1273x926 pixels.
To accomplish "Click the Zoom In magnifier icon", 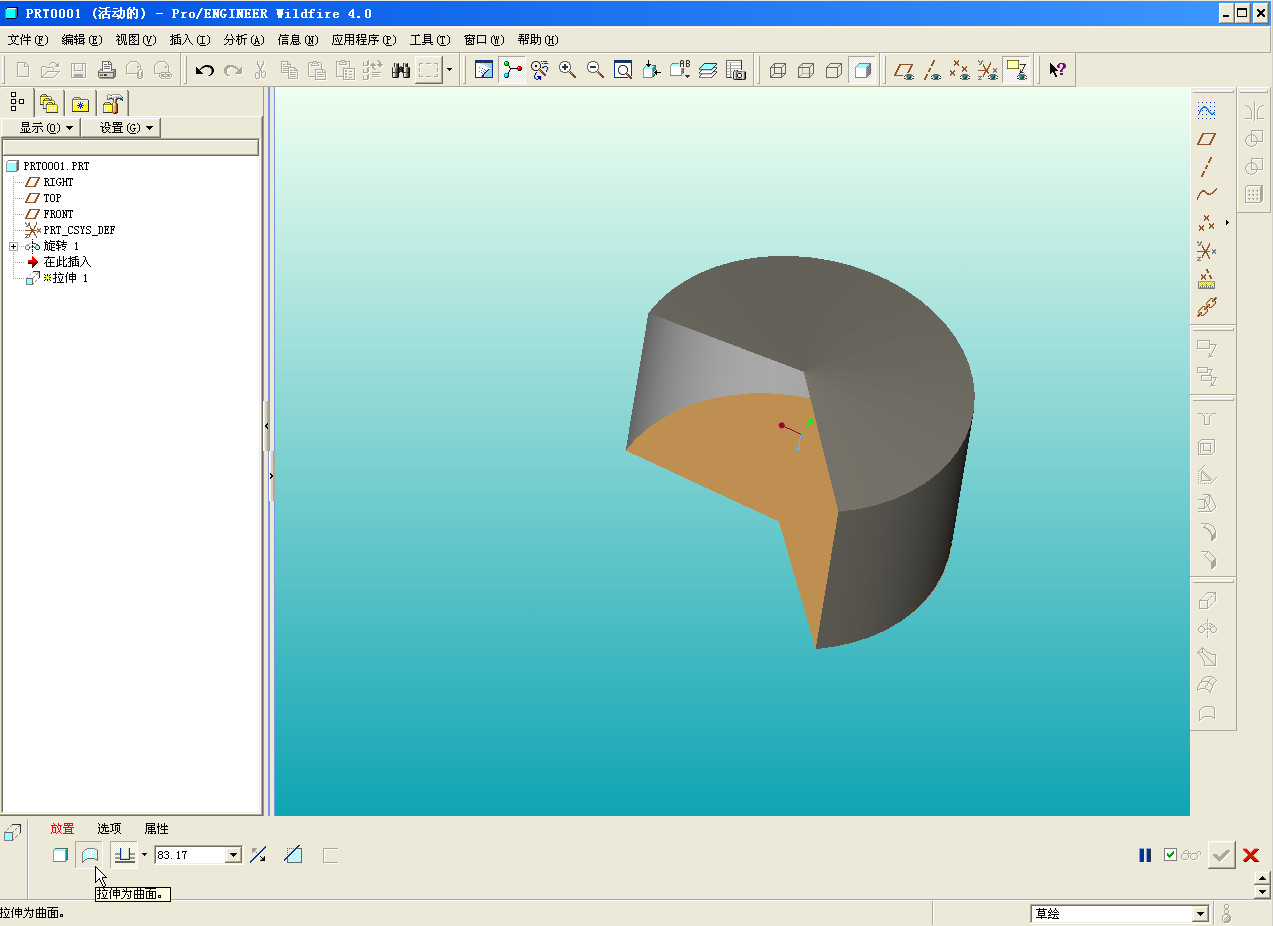I will pyautogui.click(x=567, y=70).
